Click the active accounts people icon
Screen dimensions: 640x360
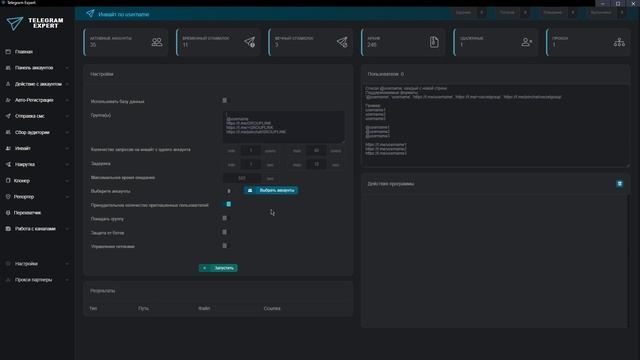157,42
